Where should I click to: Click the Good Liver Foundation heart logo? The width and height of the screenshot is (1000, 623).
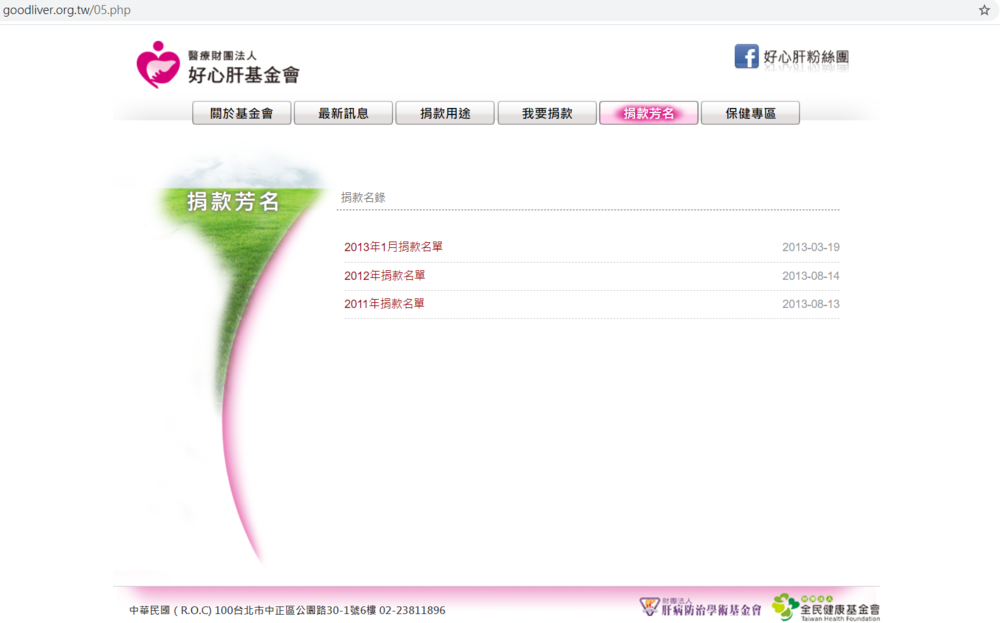158,64
